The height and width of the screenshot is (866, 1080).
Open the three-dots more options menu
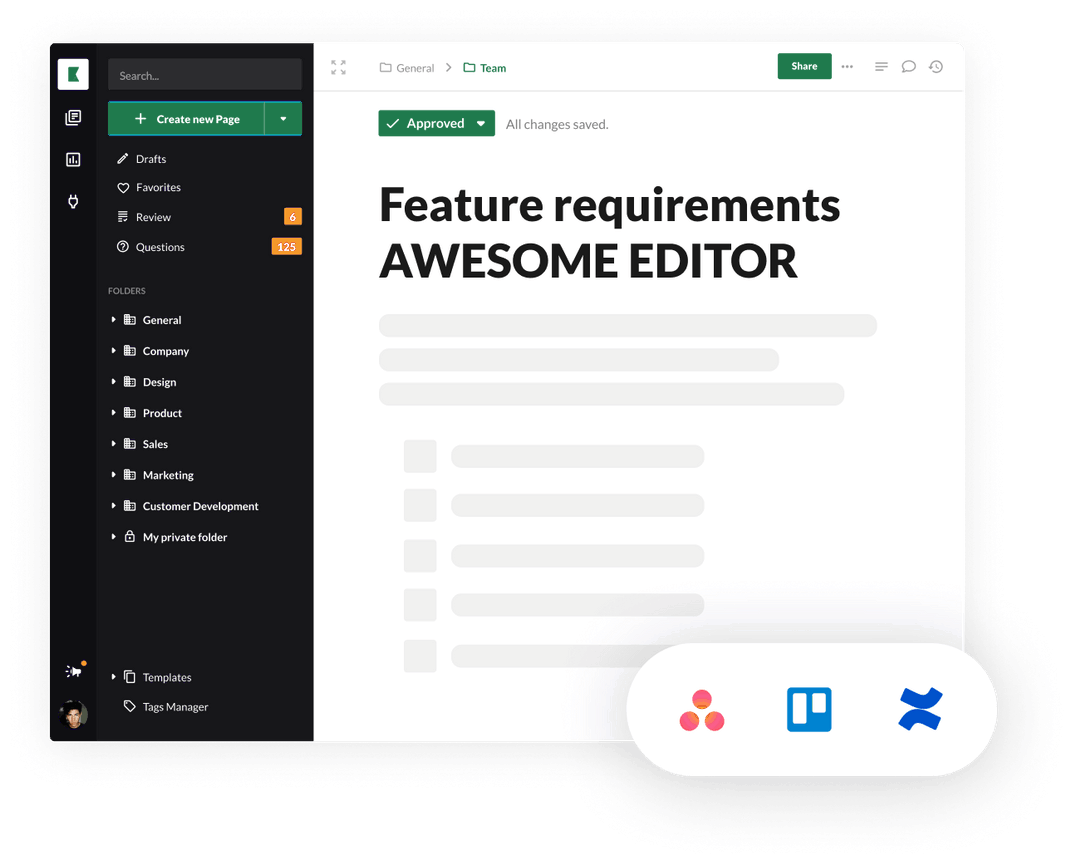(x=847, y=67)
